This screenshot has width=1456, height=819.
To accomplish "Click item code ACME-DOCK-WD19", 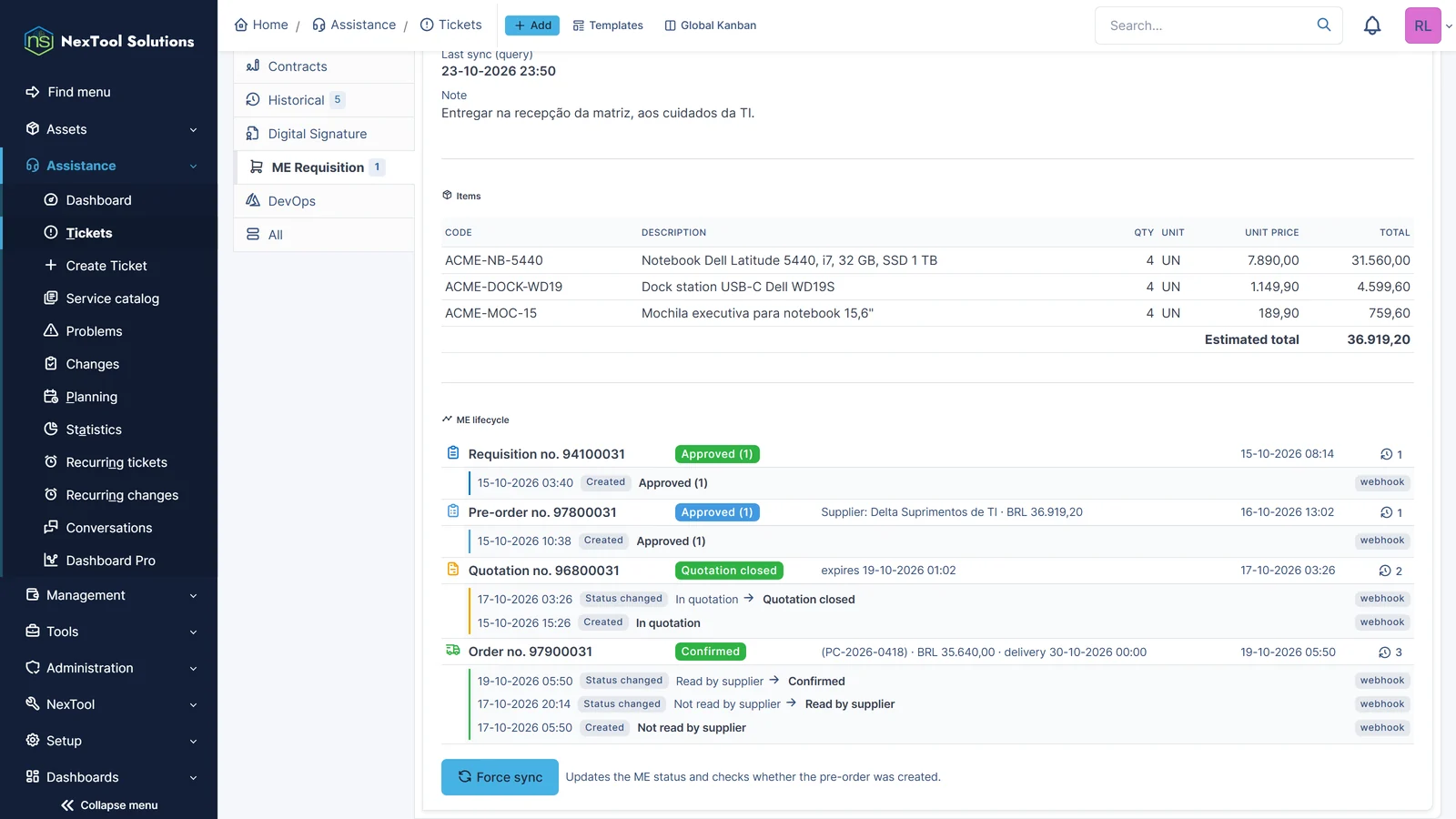I will pyautogui.click(x=503, y=287).
